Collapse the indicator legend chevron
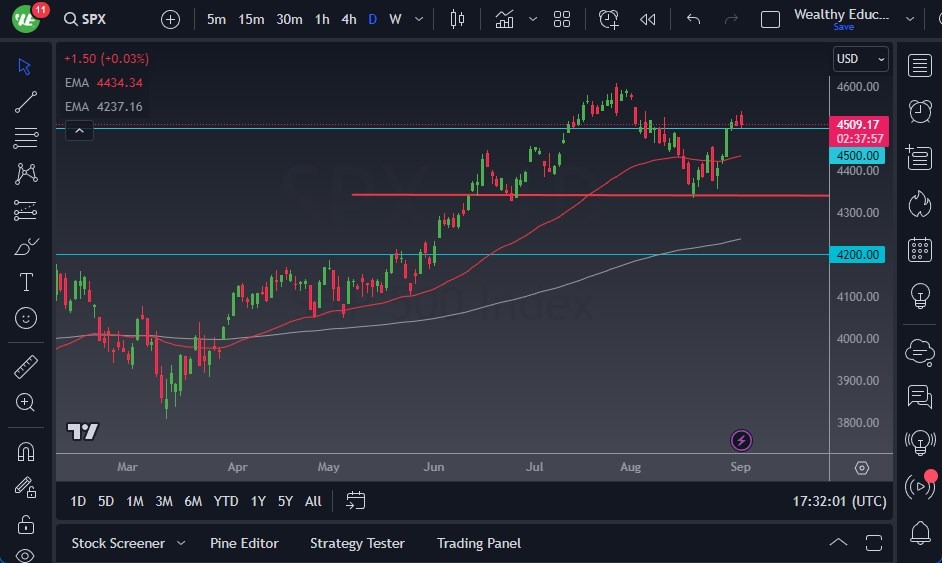The width and height of the screenshot is (942, 563). point(80,129)
